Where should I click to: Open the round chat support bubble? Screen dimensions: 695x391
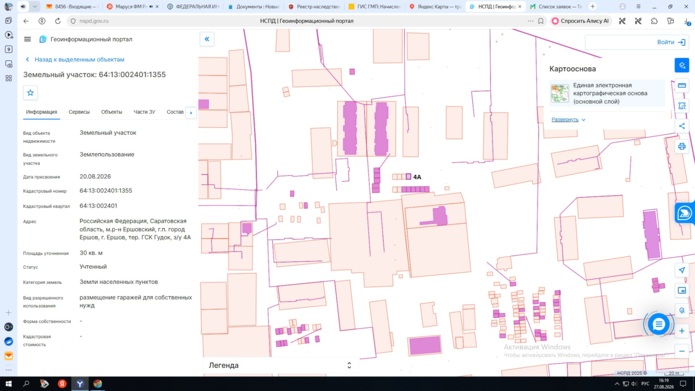658,324
